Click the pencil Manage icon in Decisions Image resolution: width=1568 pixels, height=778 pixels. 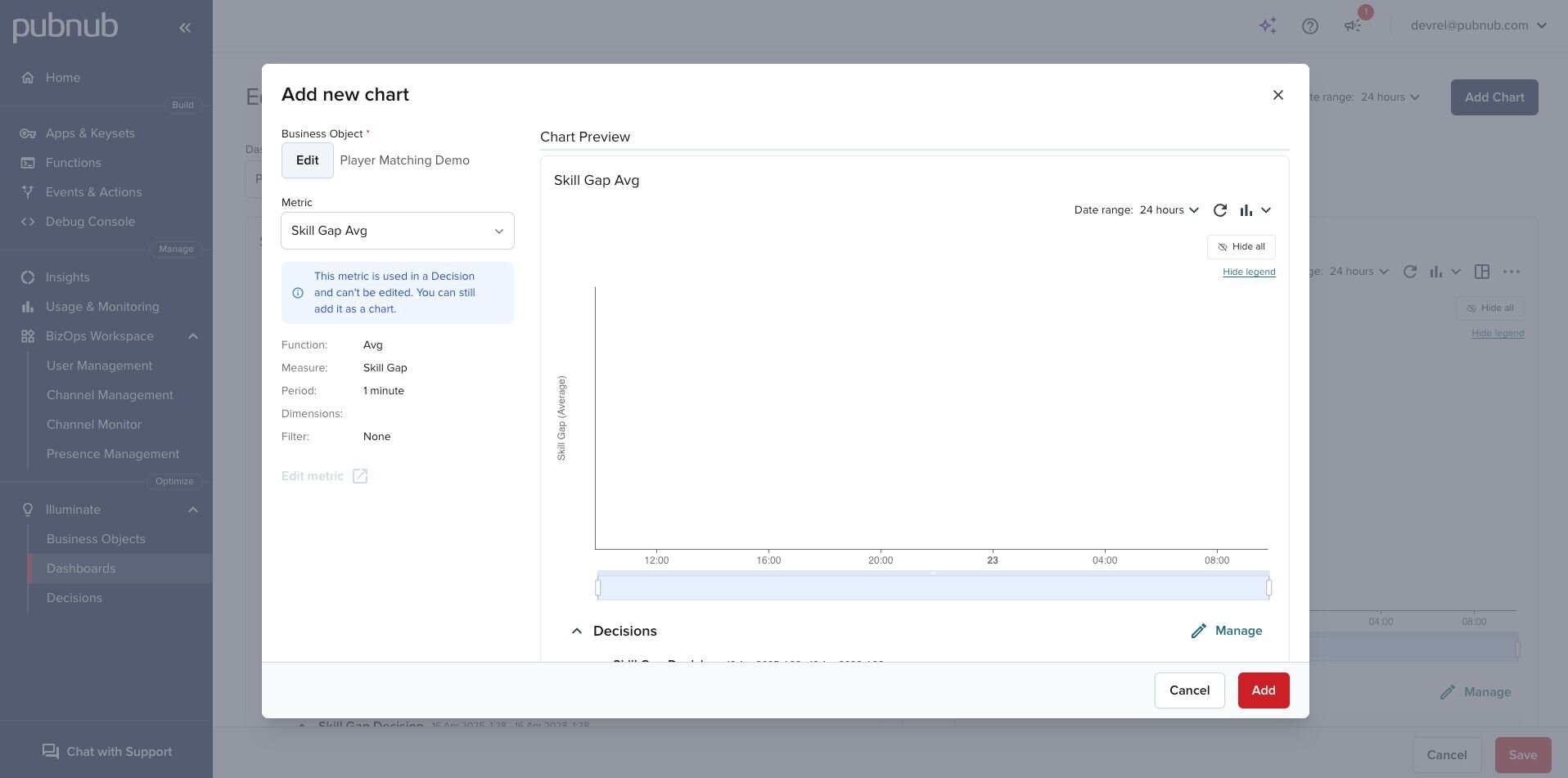coord(1198,631)
